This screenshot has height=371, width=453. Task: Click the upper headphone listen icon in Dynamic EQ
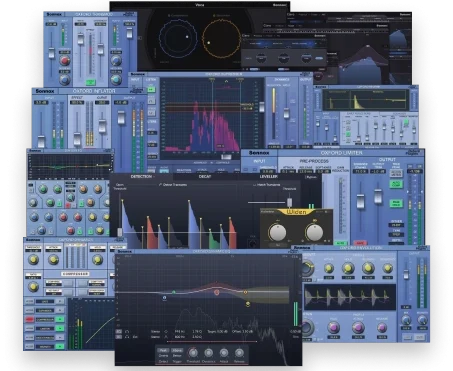point(127,332)
